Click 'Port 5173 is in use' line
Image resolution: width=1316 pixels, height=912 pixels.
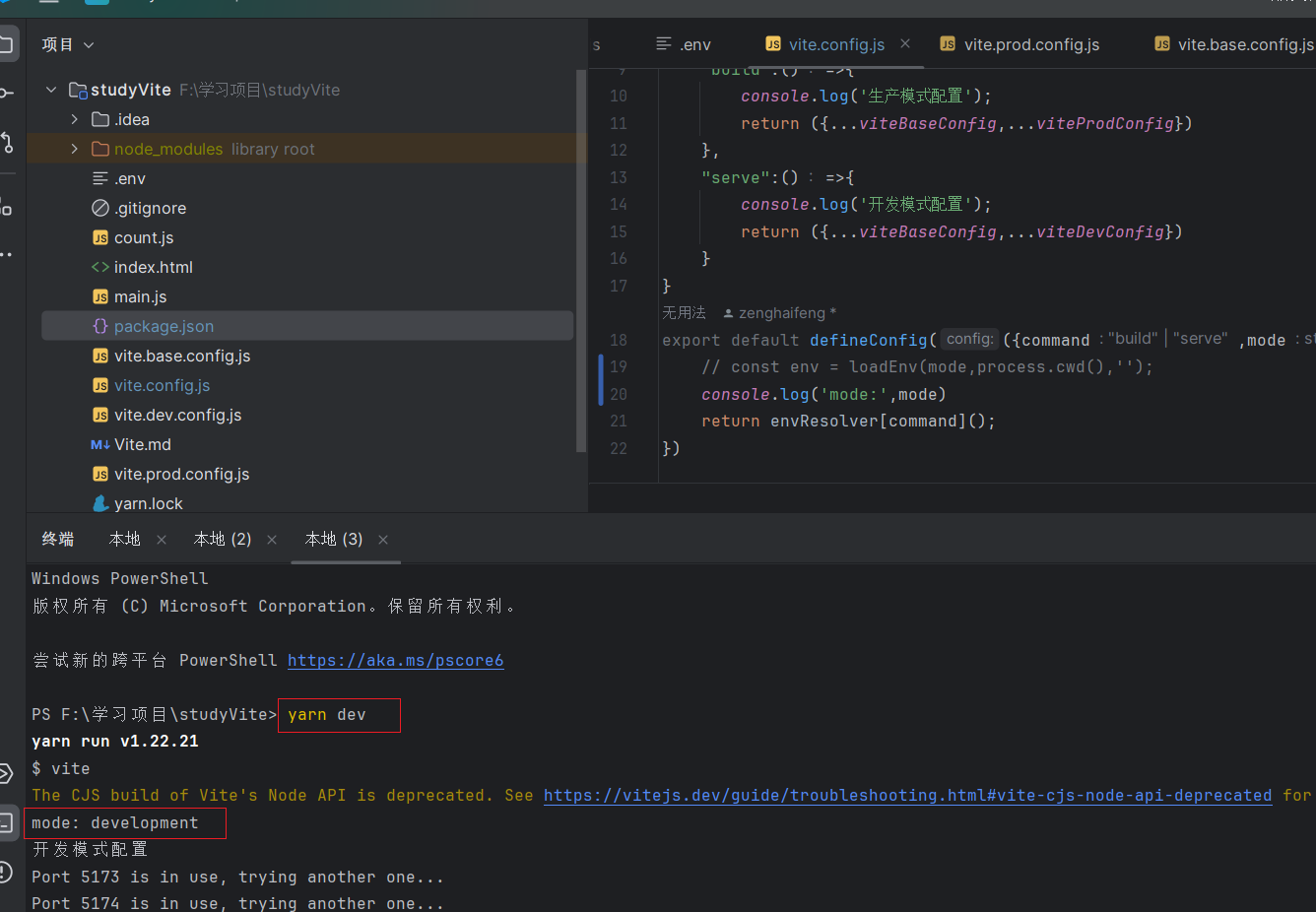tap(237, 877)
